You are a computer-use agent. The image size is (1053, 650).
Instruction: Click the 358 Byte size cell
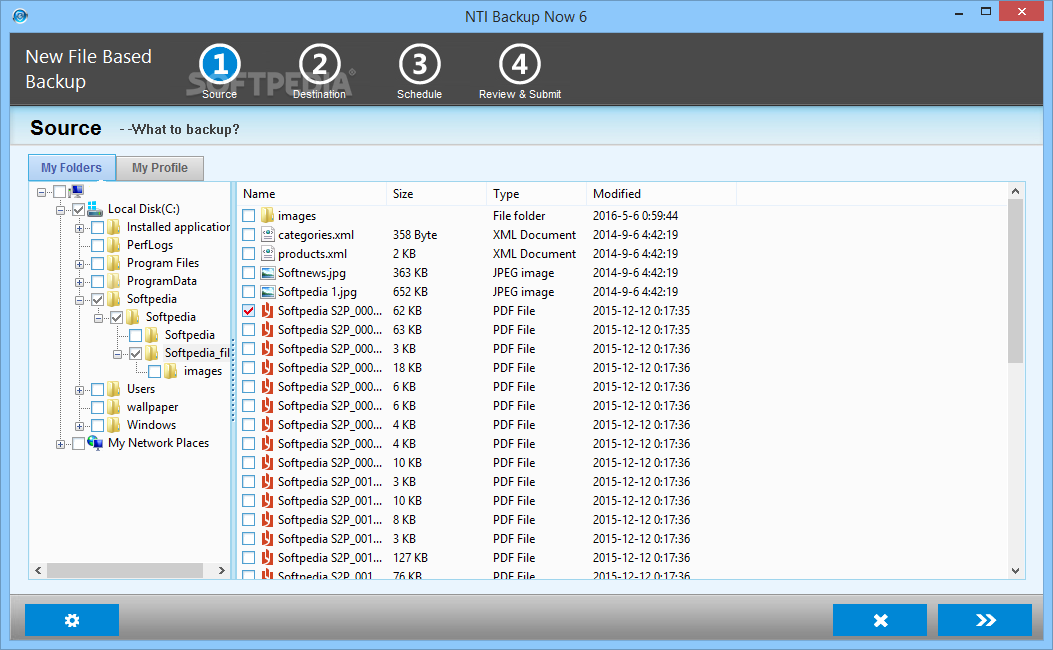[415, 234]
